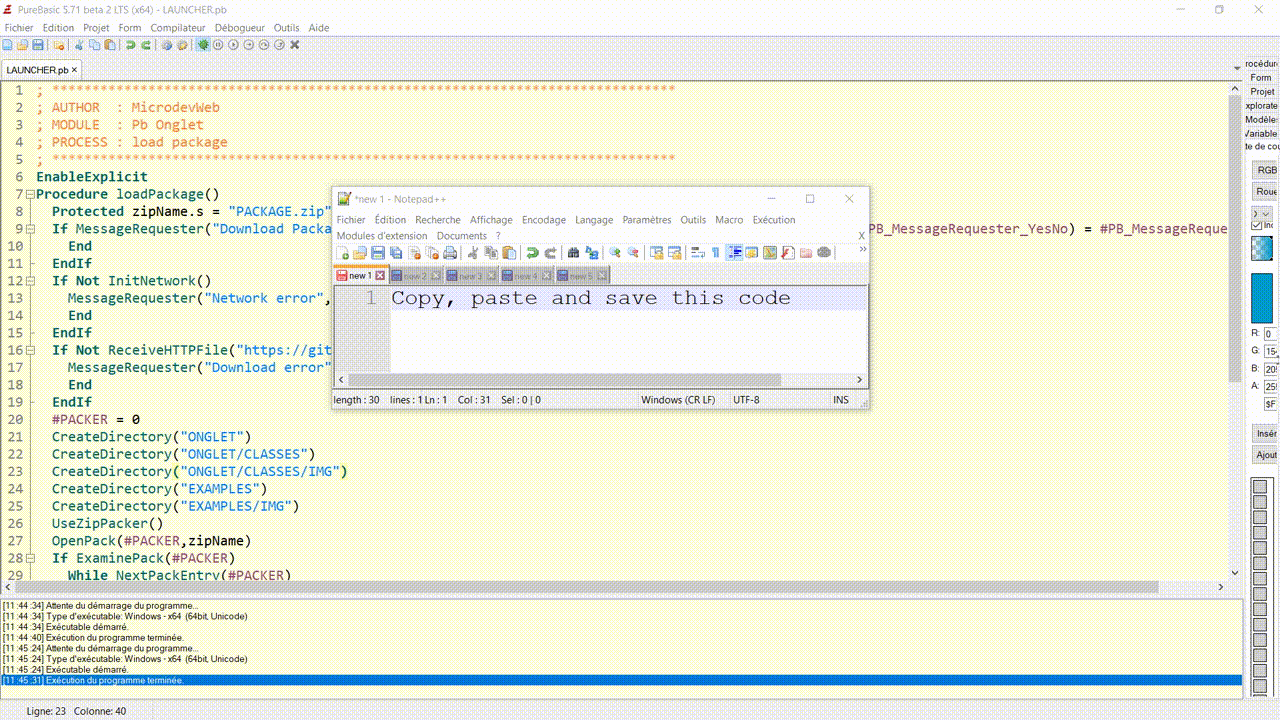Toggle the green bug debugger icon
This screenshot has height=720, width=1280.
pyautogui.click(x=203, y=45)
